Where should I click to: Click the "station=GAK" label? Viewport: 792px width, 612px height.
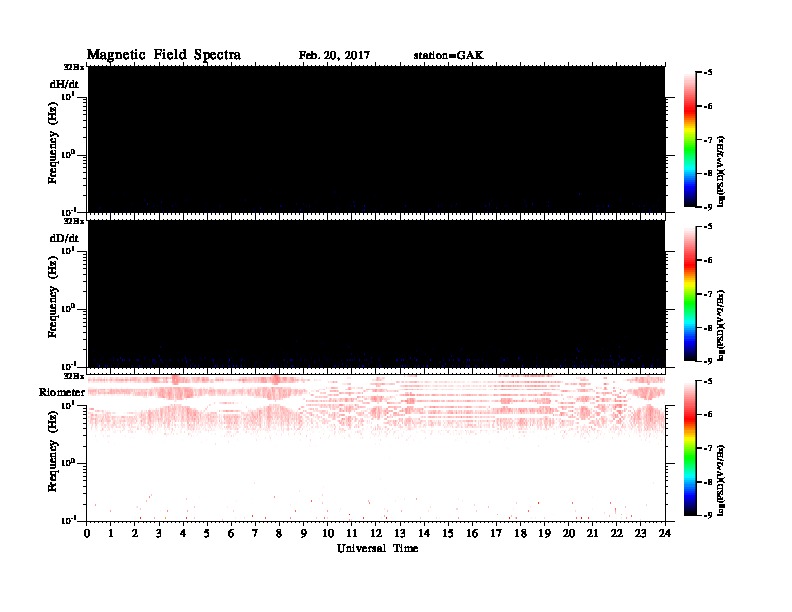448,56
